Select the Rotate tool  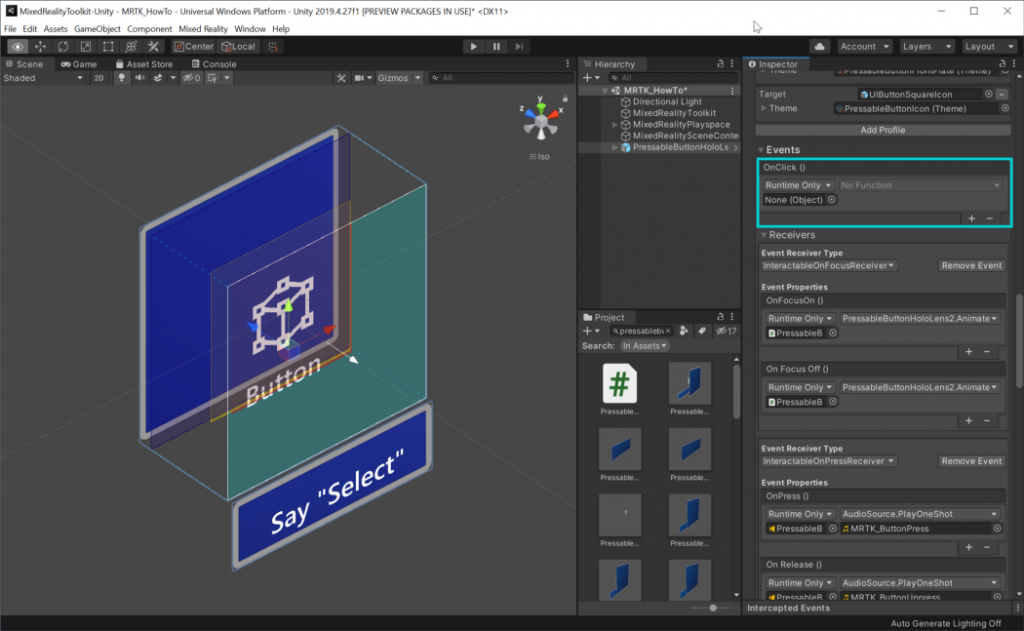tap(62, 46)
